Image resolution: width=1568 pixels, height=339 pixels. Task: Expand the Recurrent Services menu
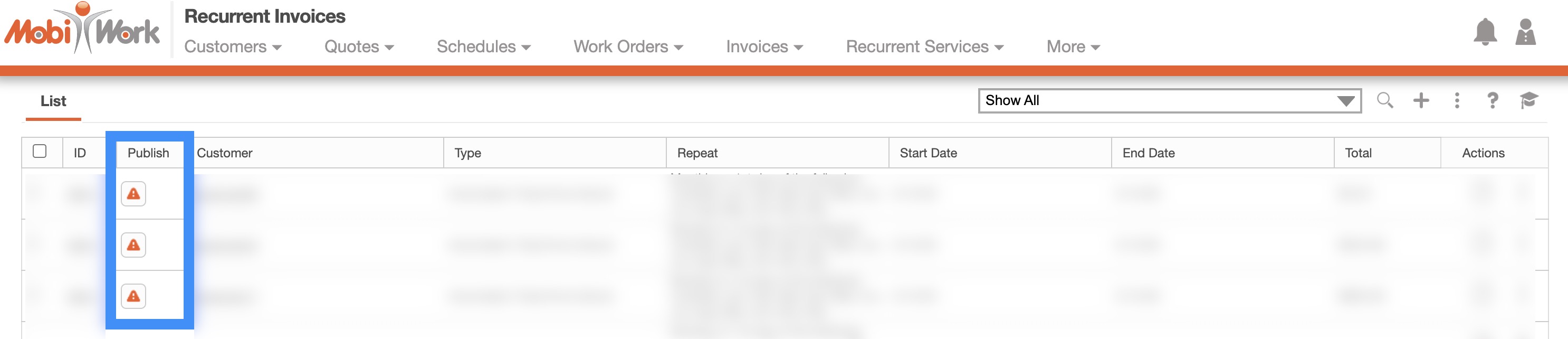point(924,47)
